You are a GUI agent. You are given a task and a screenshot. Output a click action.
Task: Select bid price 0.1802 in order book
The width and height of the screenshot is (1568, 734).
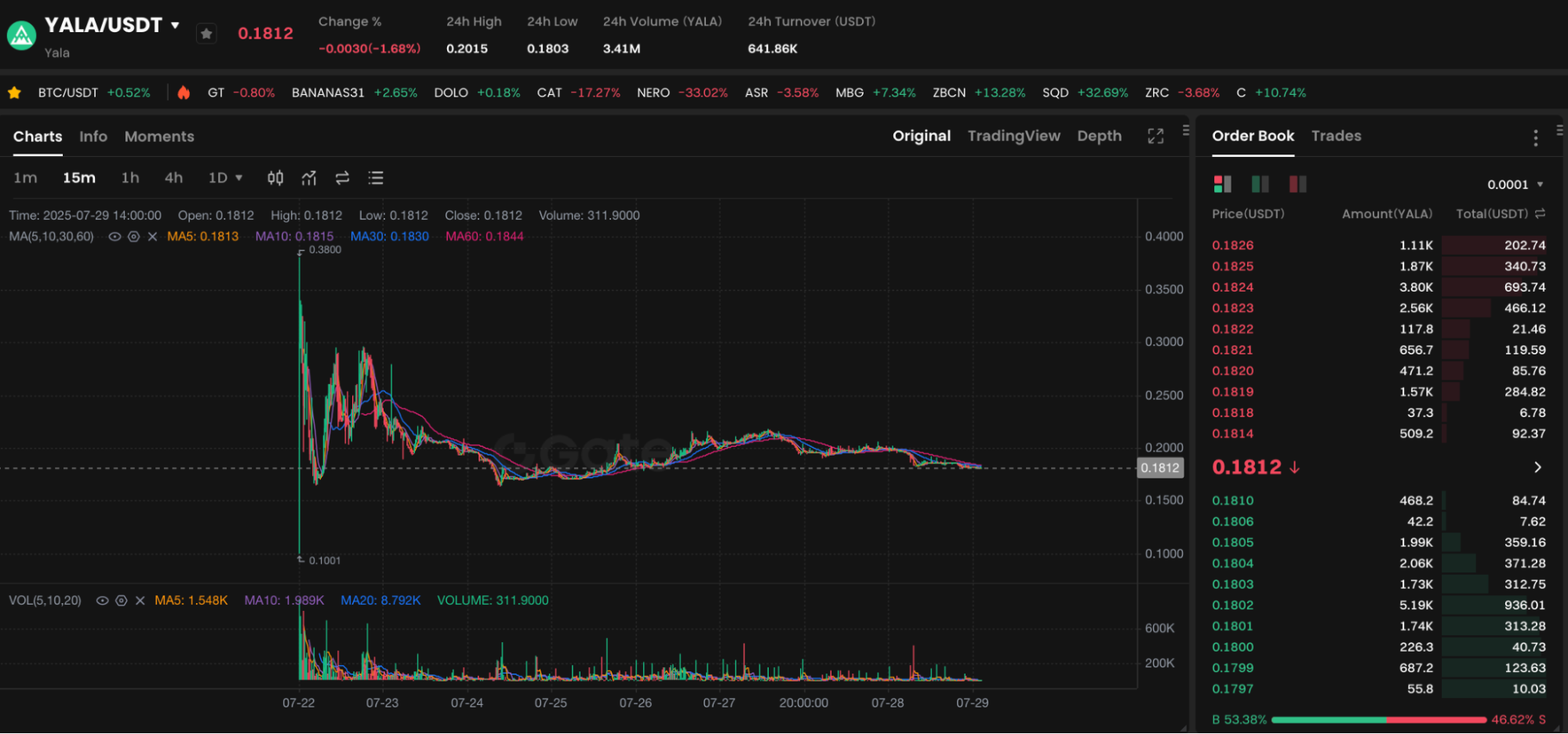(1233, 605)
